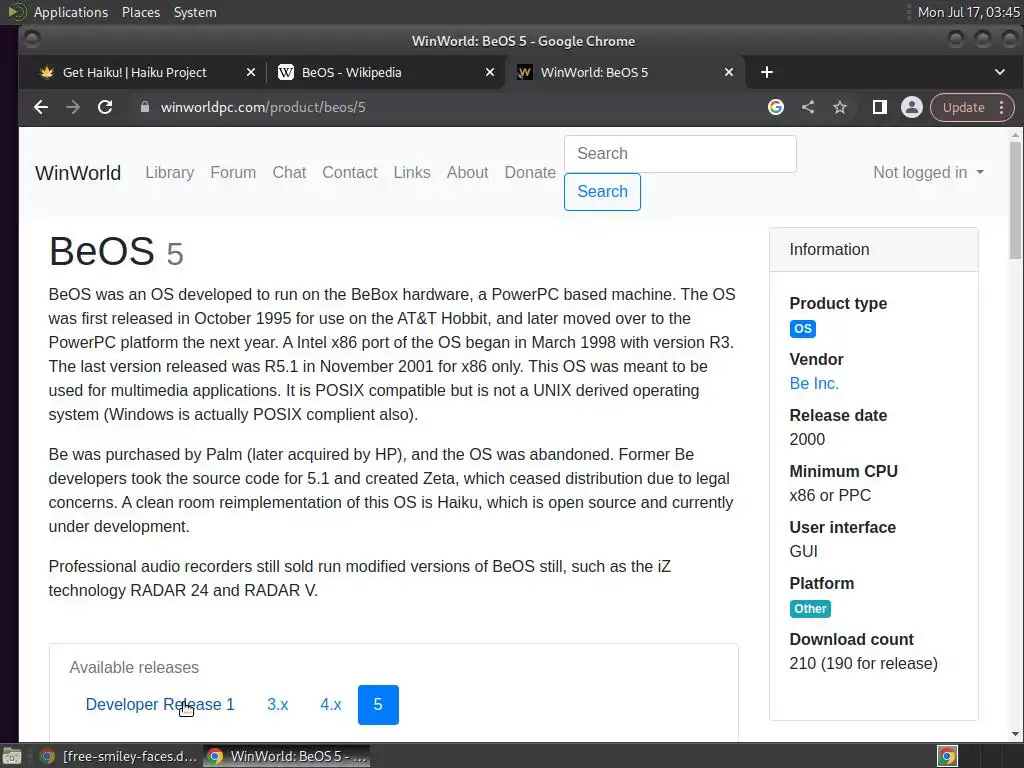Switch to the Get Haiku! tab
The height and width of the screenshot is (768, 1024).
(134, 72)
